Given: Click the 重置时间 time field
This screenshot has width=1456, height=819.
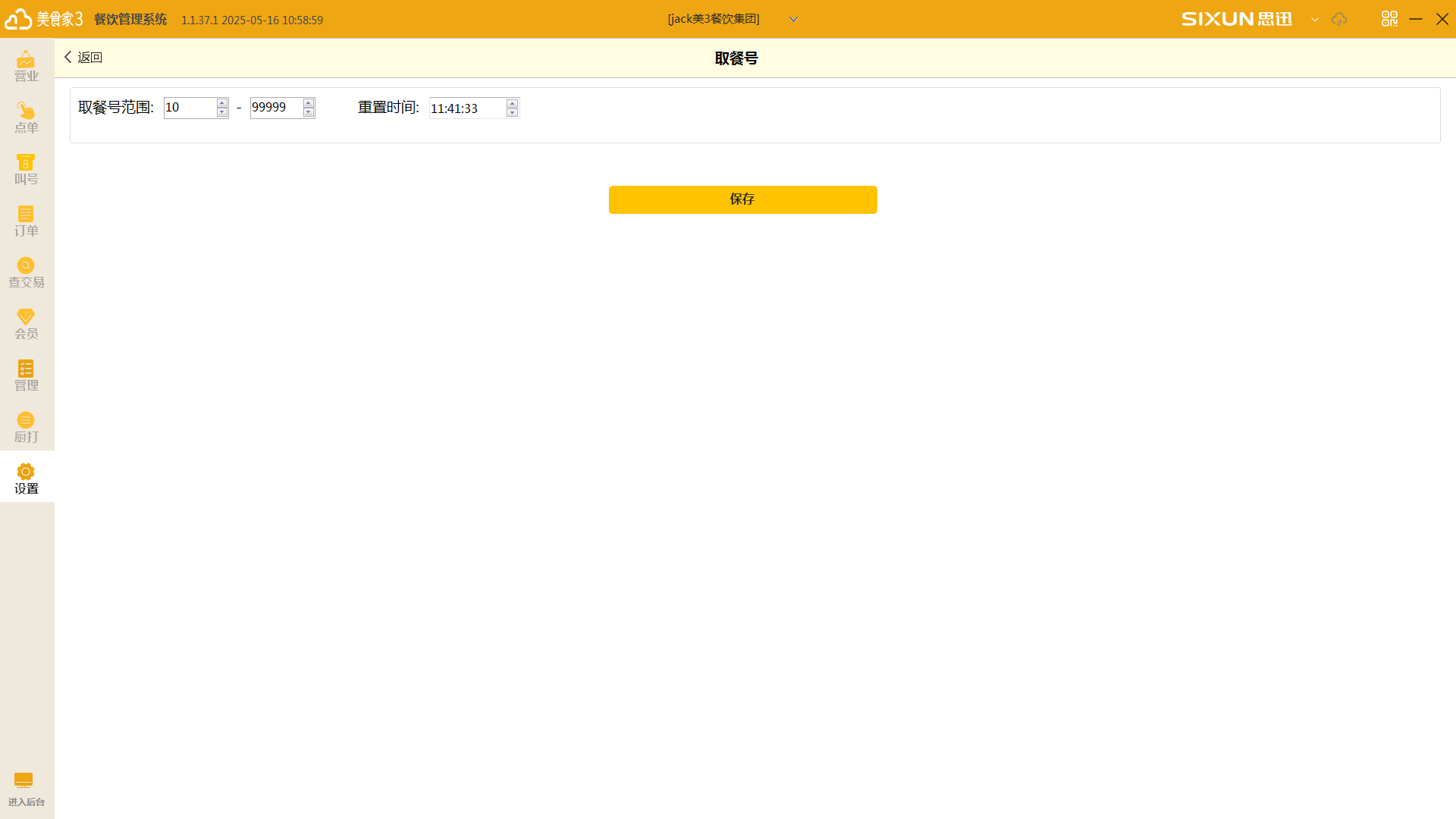Looking at the screenshot, I should pos(467,108).
